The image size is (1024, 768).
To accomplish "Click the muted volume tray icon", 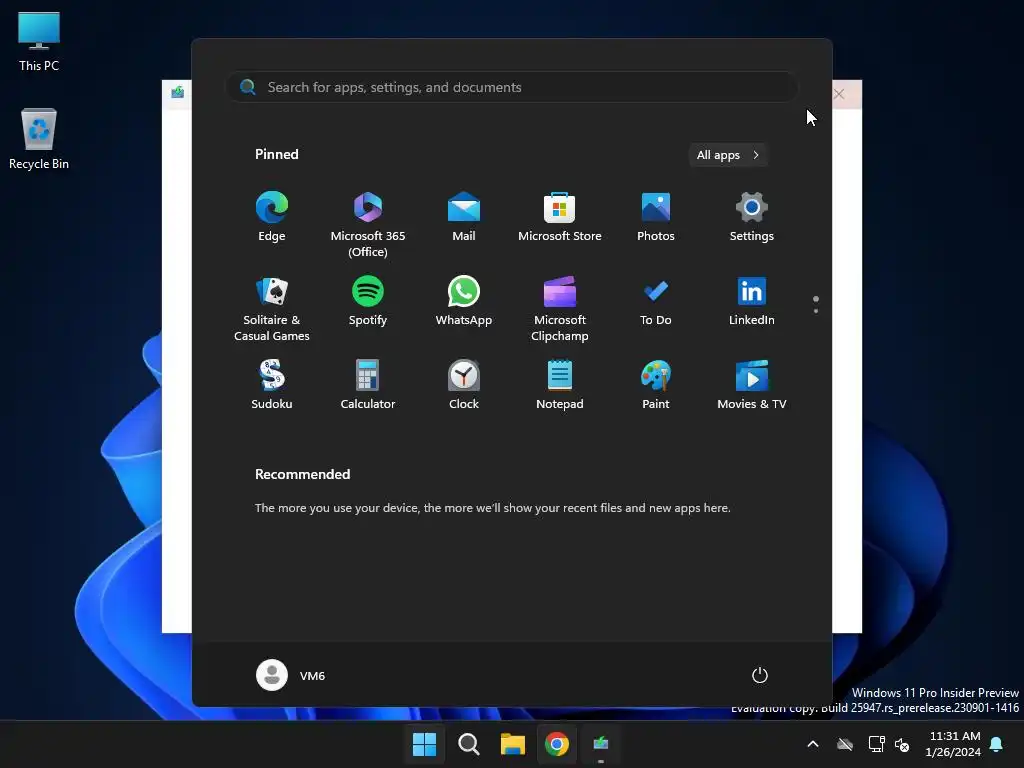I will tap(903, 744).
